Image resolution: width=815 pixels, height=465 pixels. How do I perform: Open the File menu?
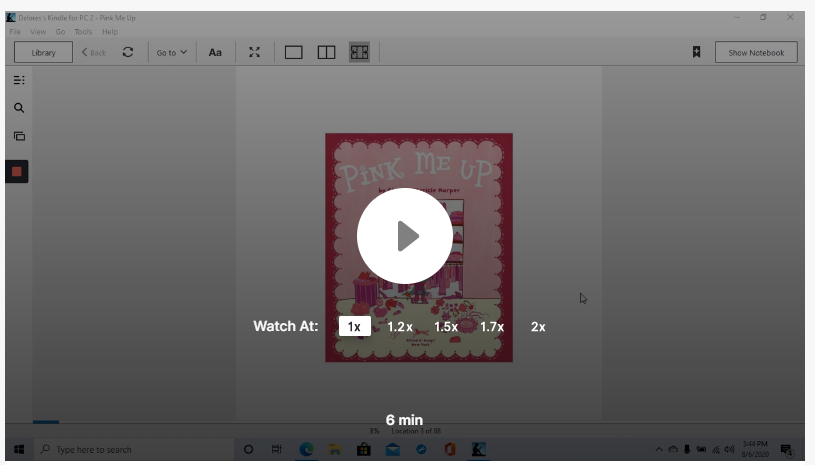tap(15, 32)
